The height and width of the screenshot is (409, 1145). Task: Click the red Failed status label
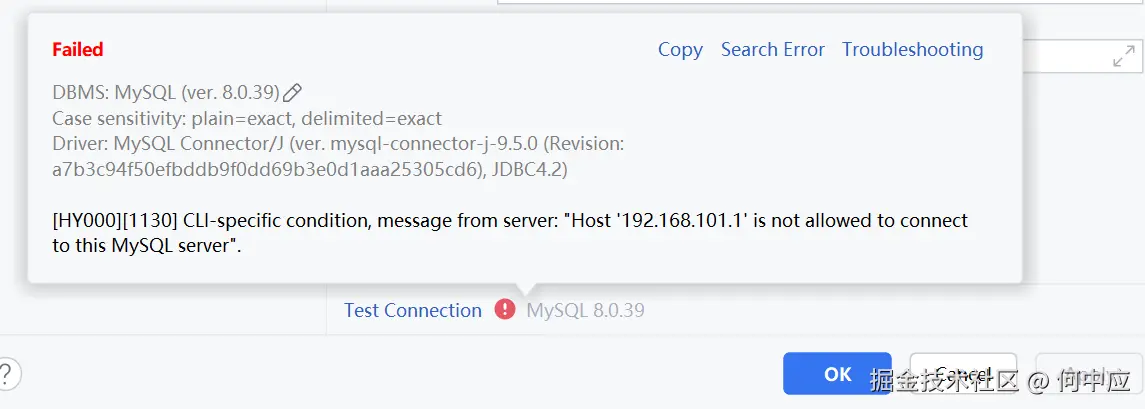[x=77, y=50]
